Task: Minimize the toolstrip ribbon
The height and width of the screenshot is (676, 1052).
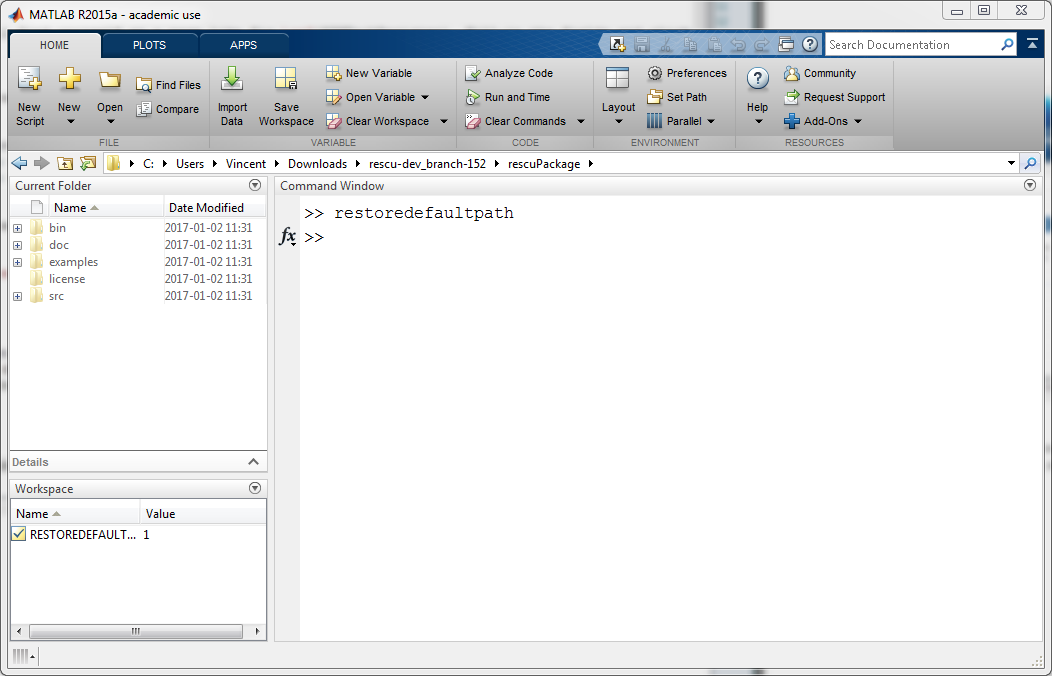Action: click(1032, 45)
